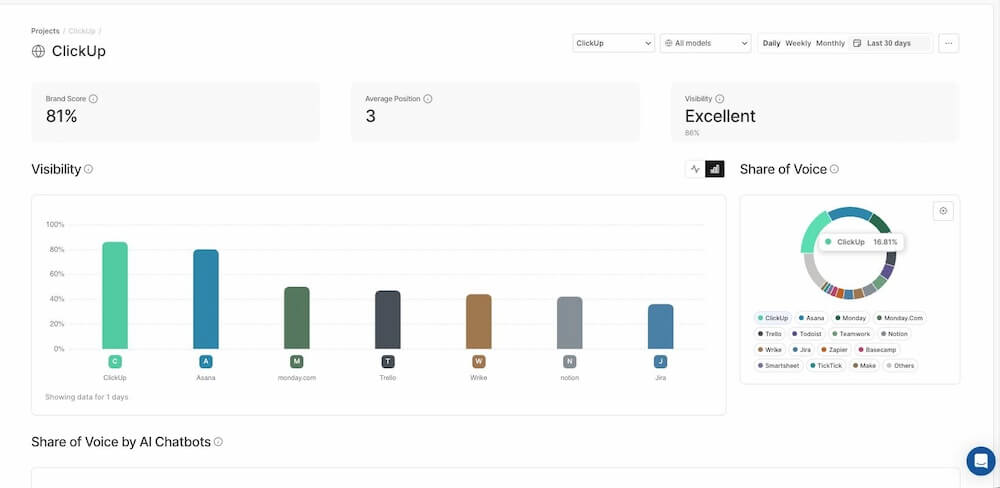Click the brown Wrike bar in chart
The width and height of the screenshot is (1000, 488).
click(x=479, y=322)
